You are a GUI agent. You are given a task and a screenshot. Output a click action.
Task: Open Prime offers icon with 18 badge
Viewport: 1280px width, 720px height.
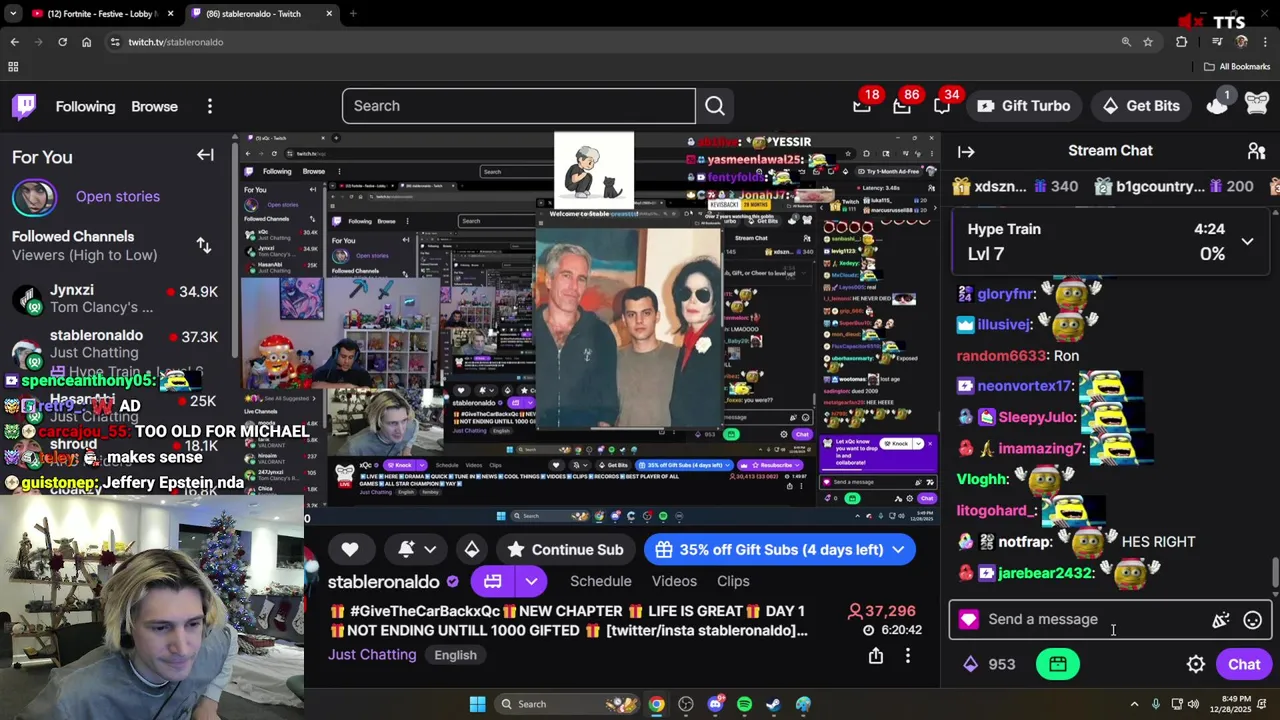(862, 106)
